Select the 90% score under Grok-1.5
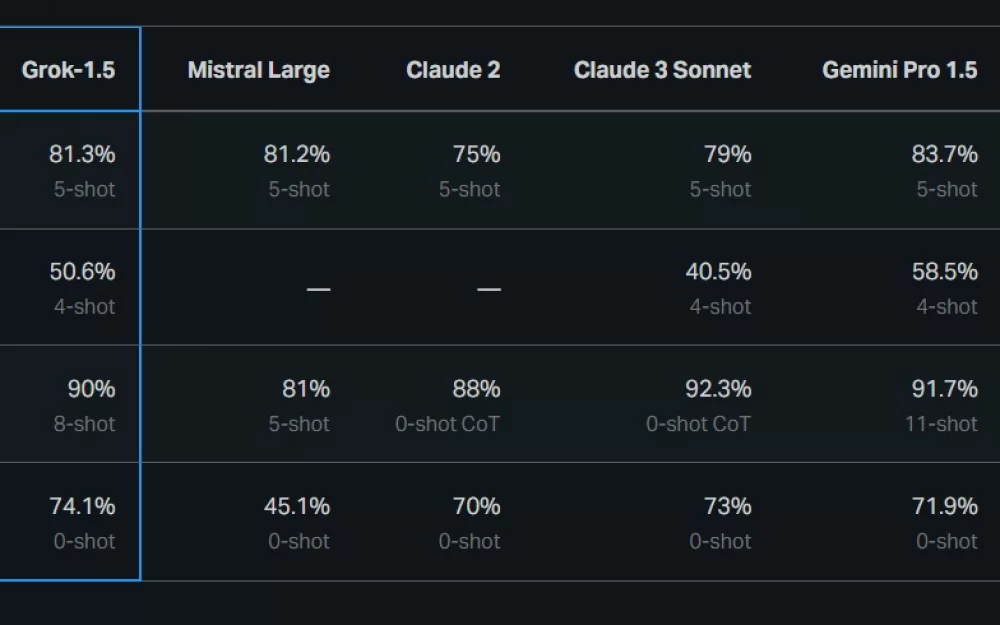This screenshot has height=625, width=1000. pyautogui.click(x=91, y=389)
